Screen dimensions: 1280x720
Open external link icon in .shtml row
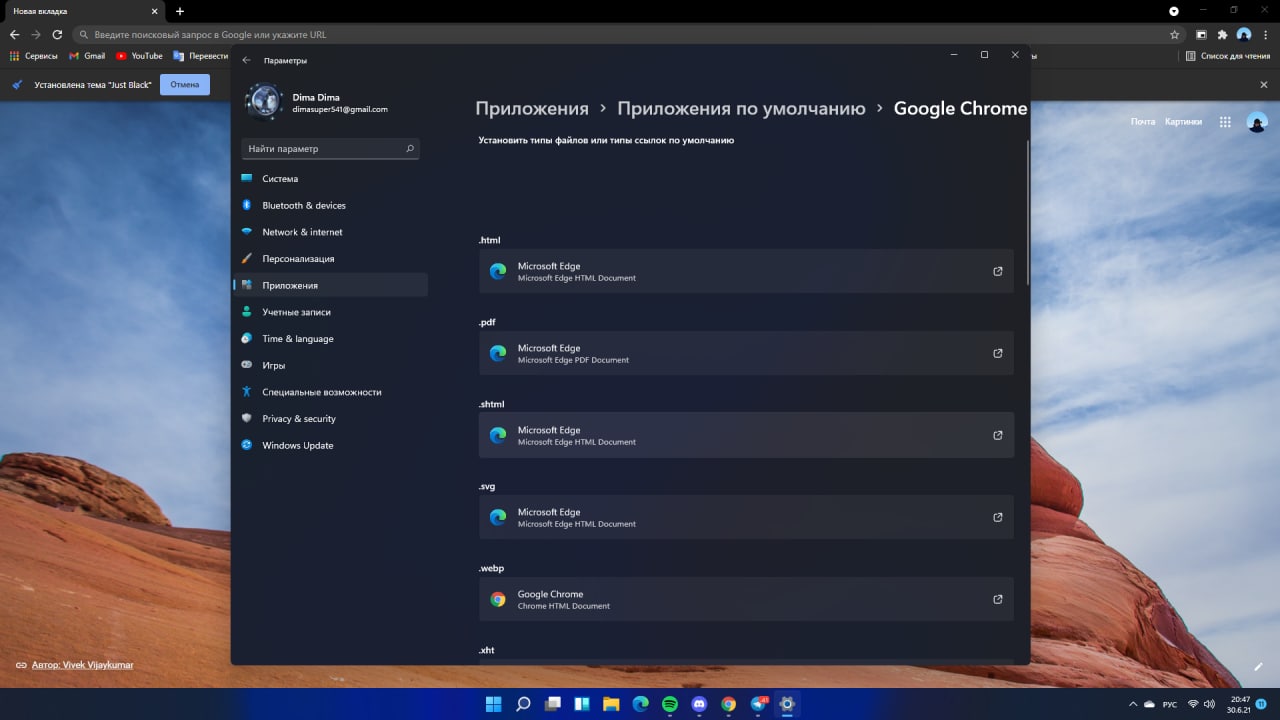click(997, 435)
